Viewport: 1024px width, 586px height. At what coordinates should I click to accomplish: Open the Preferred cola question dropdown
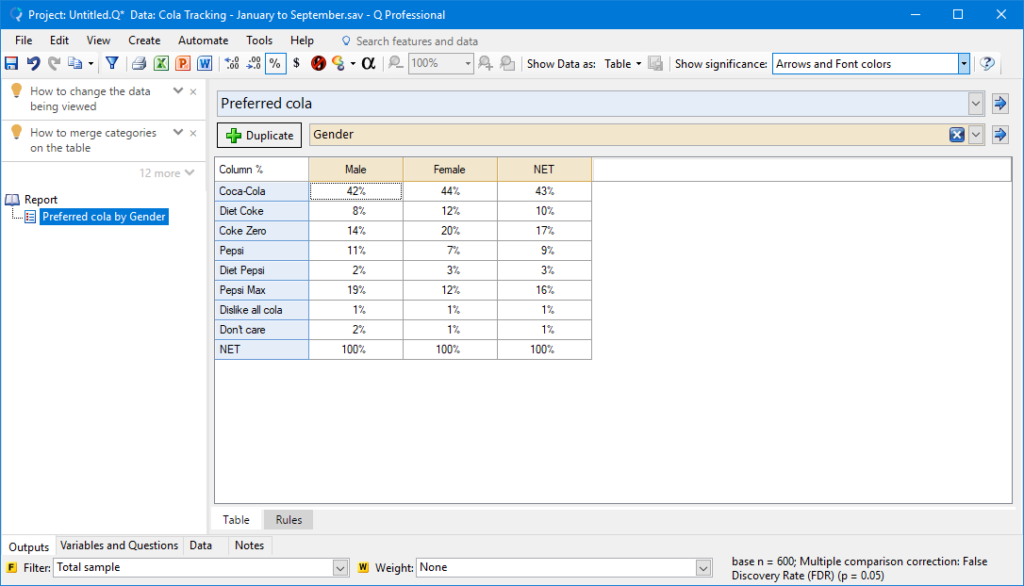[975, 103]
